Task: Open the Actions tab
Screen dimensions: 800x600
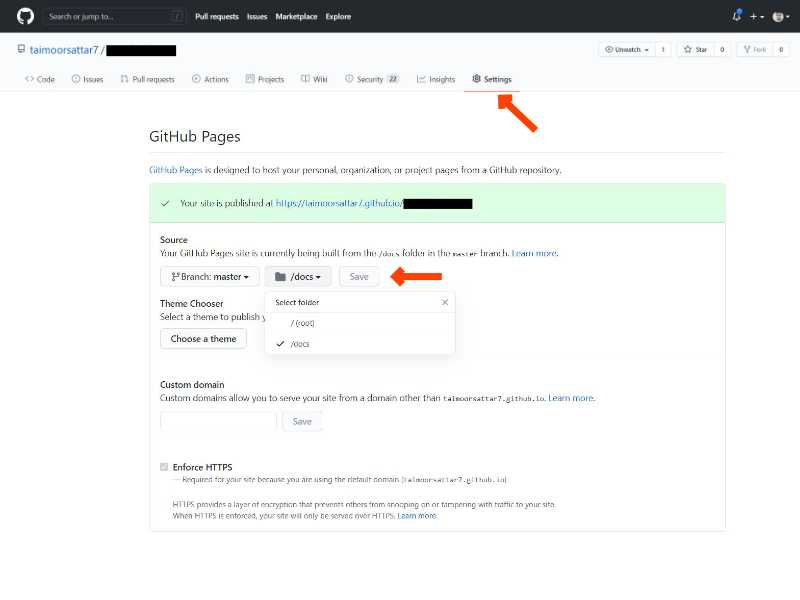Action: point(210,79)
